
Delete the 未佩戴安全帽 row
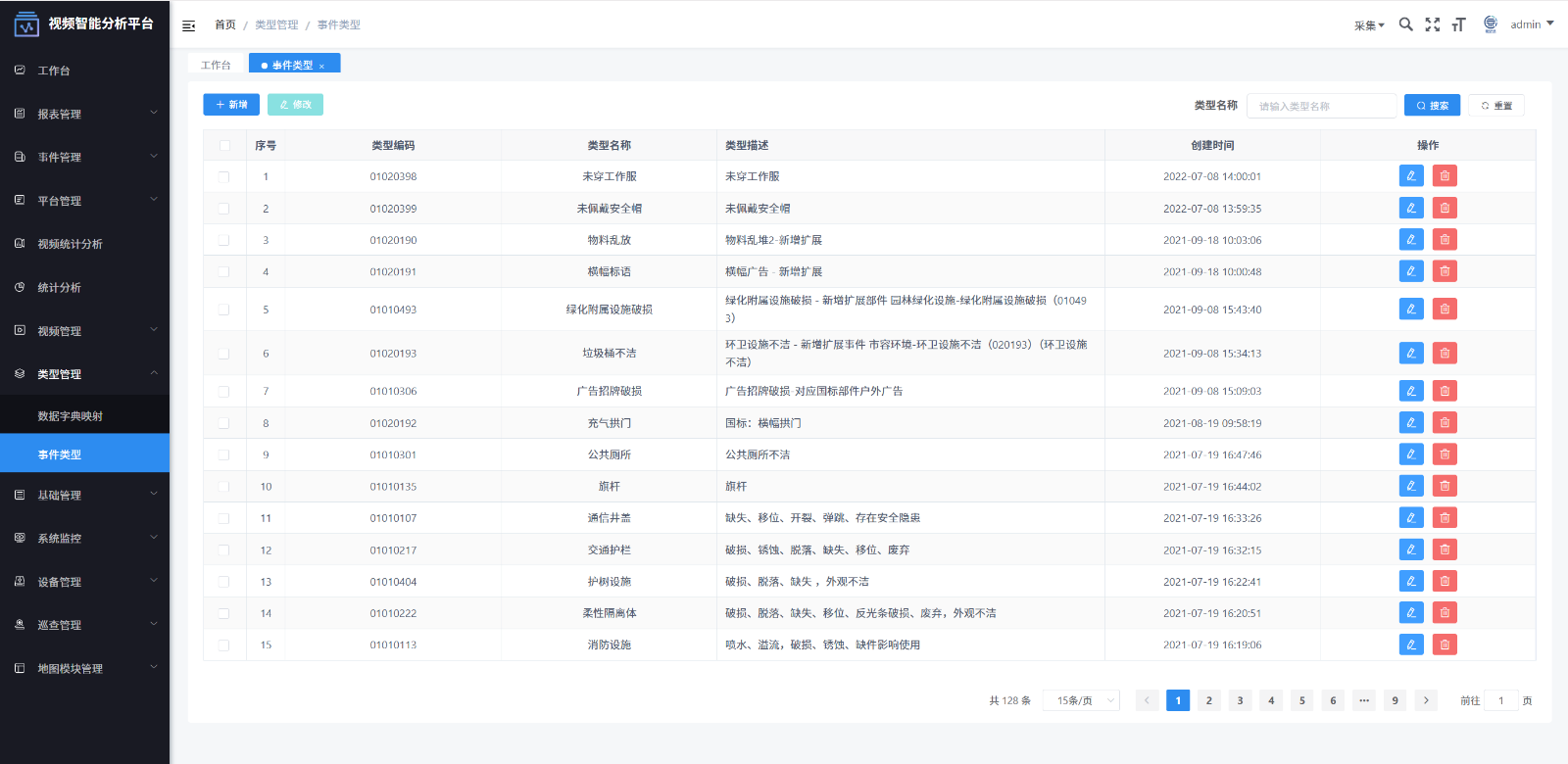pos(1444,208)
